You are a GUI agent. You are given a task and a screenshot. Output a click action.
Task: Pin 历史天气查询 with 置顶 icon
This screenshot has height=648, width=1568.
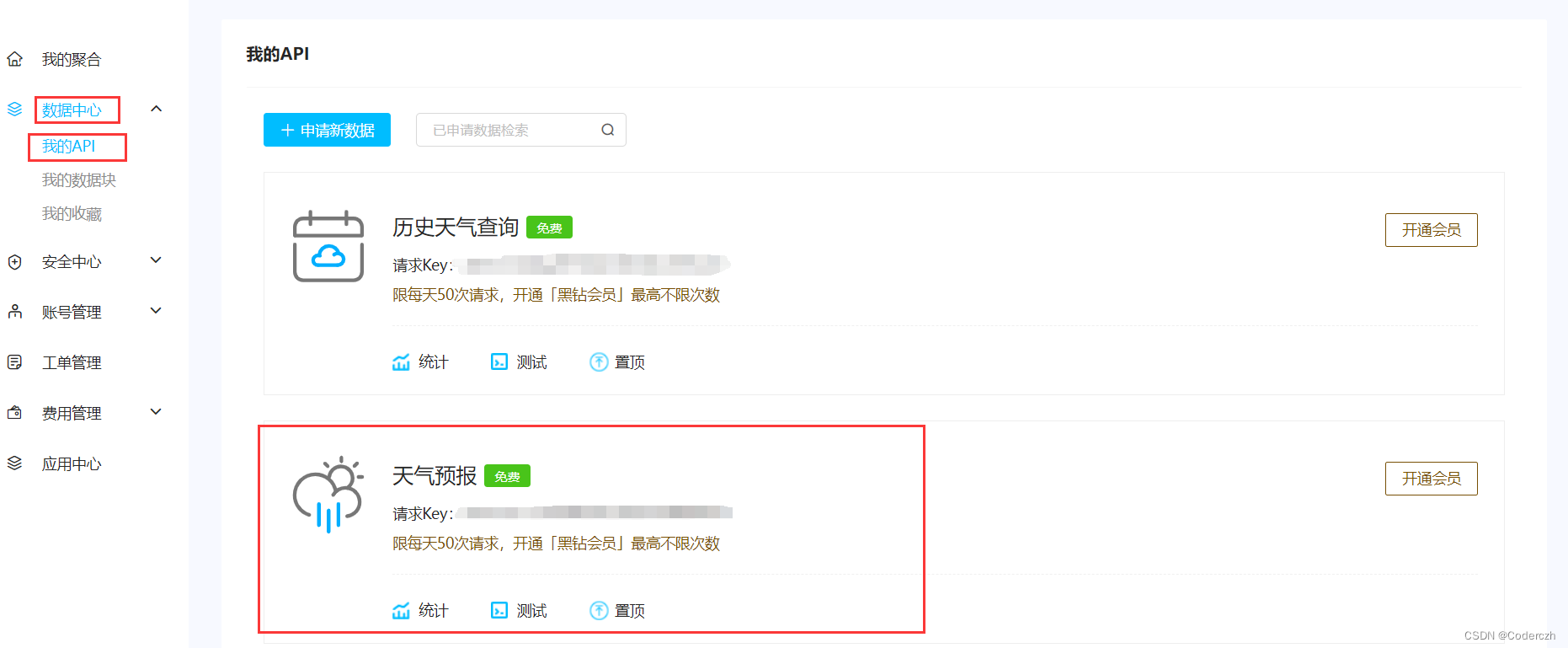click(599, 362)
